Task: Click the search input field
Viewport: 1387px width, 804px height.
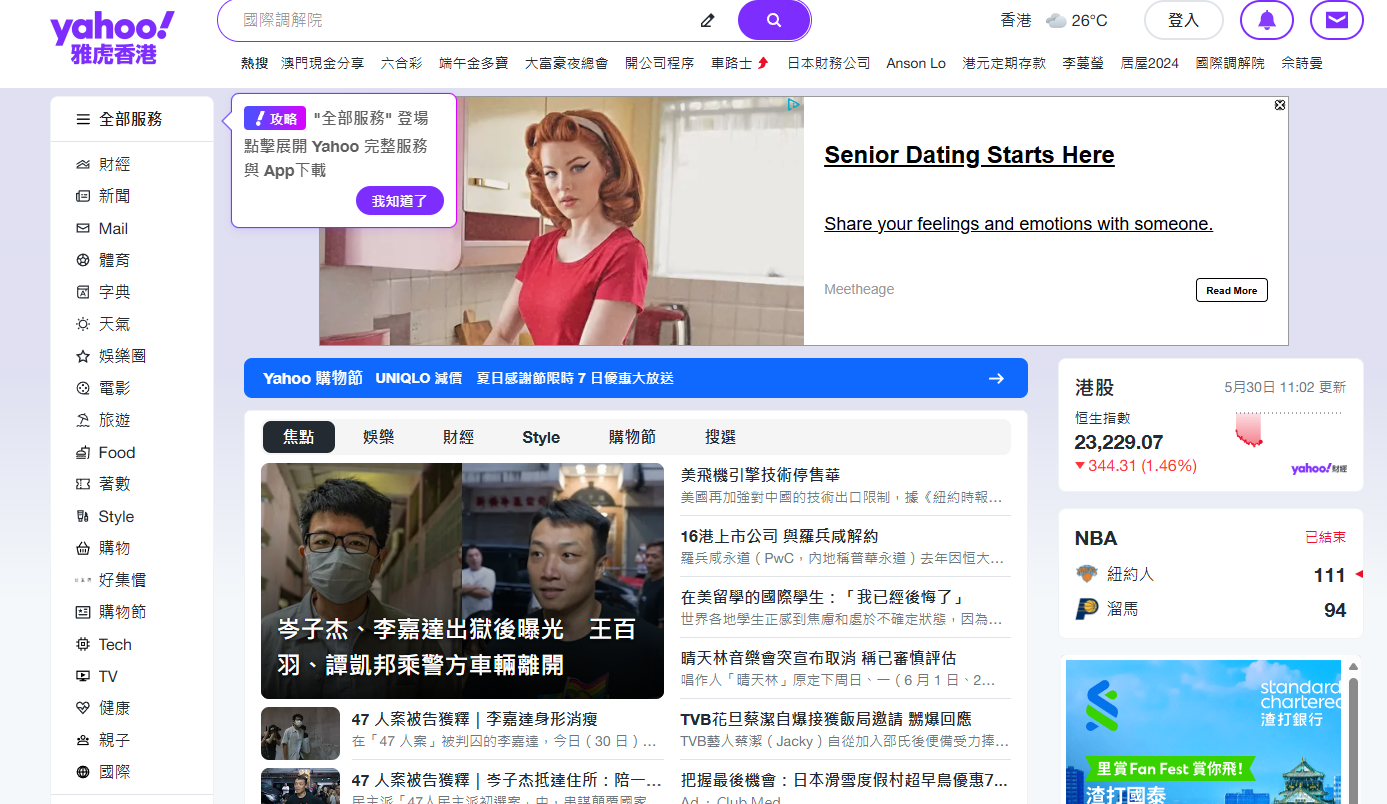Action: pos(465,20)
